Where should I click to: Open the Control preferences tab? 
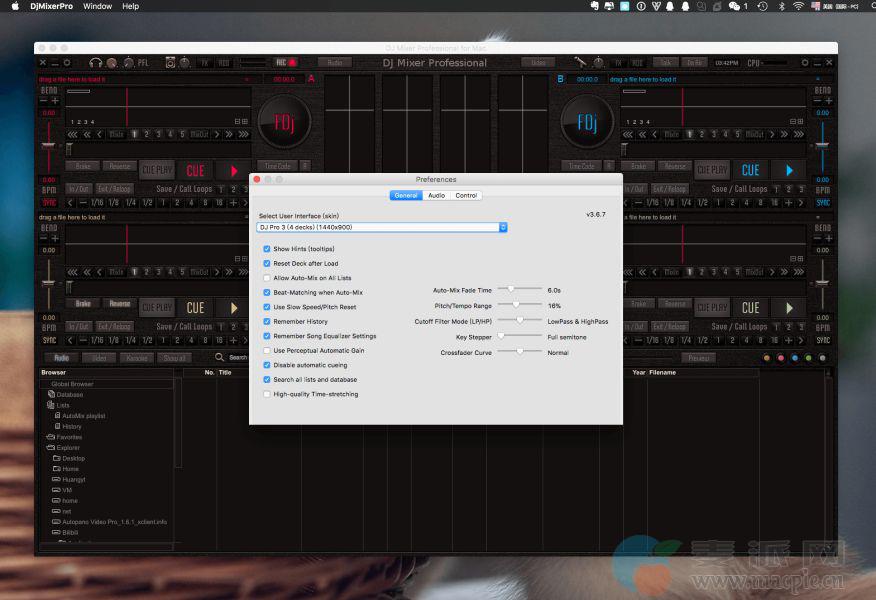click(466, 195)
